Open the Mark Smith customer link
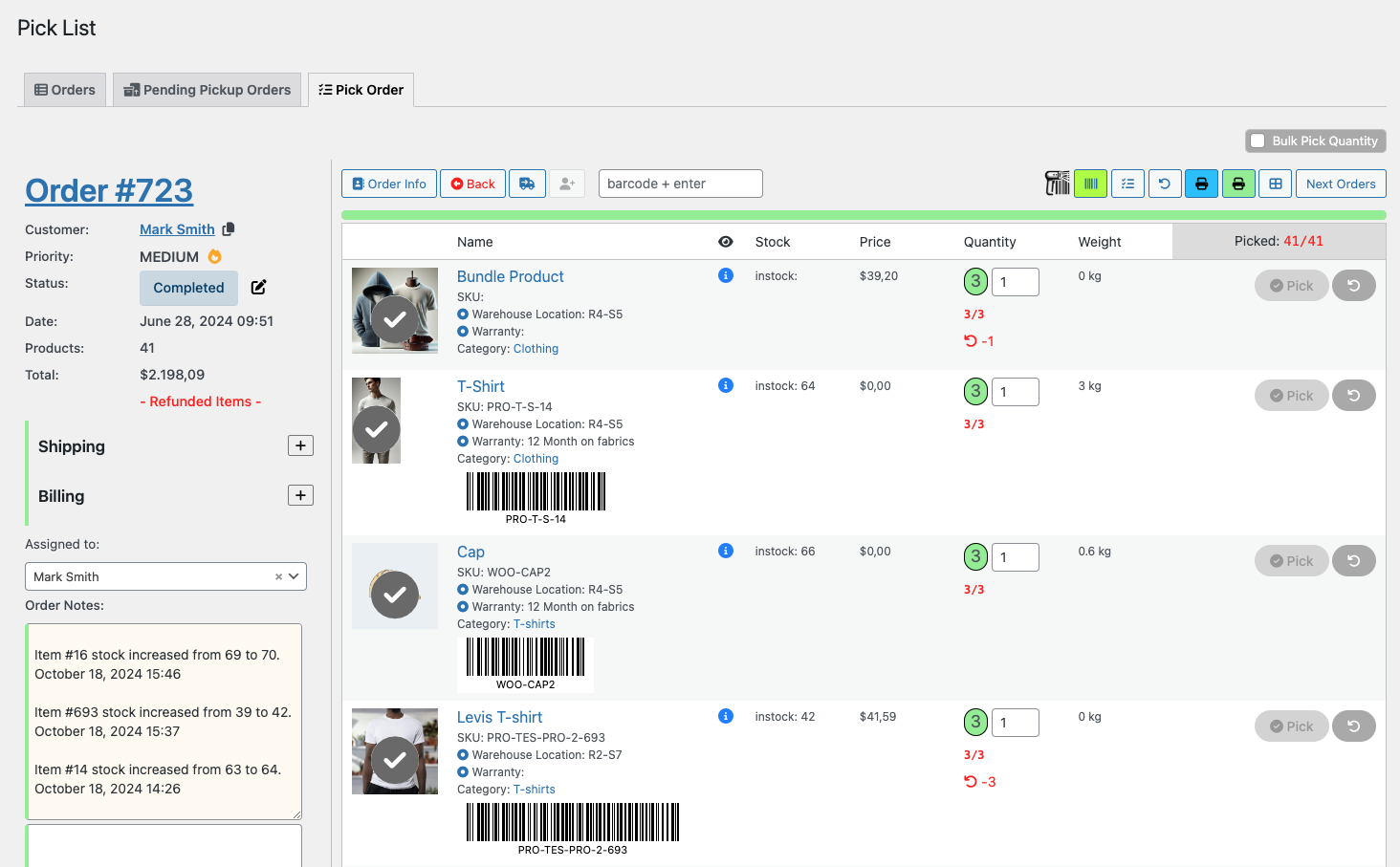Image resolution: width=1400 pixels, height=867 pixels. coord(177,228)
